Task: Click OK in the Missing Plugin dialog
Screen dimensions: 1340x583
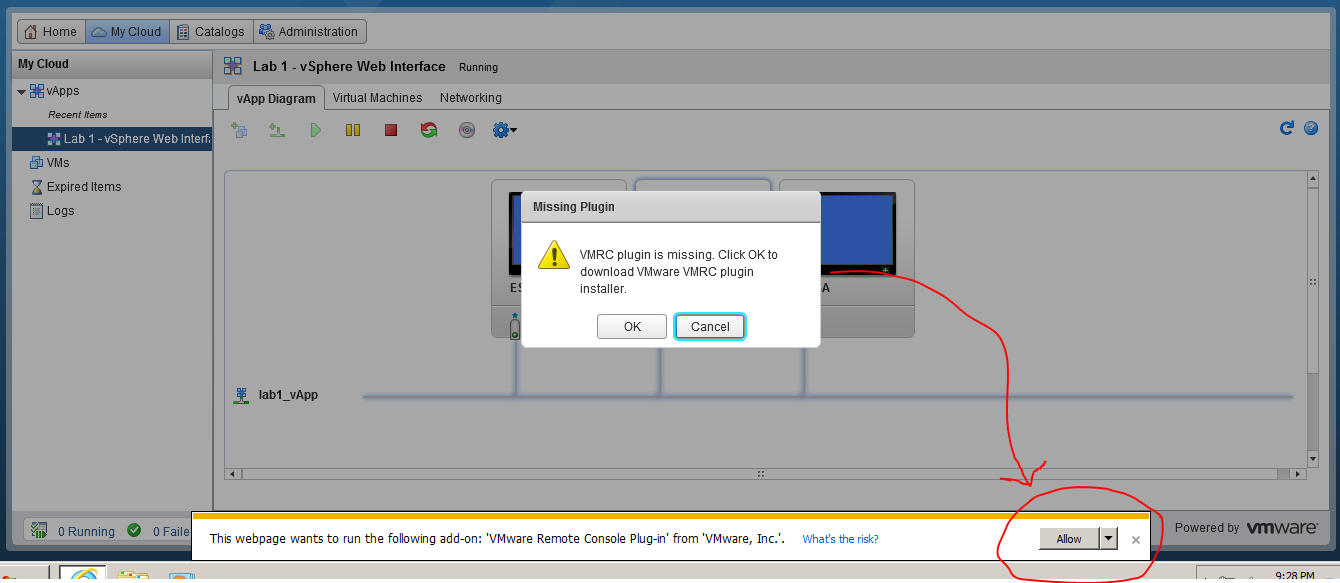Action: click(x=632, y=327)
